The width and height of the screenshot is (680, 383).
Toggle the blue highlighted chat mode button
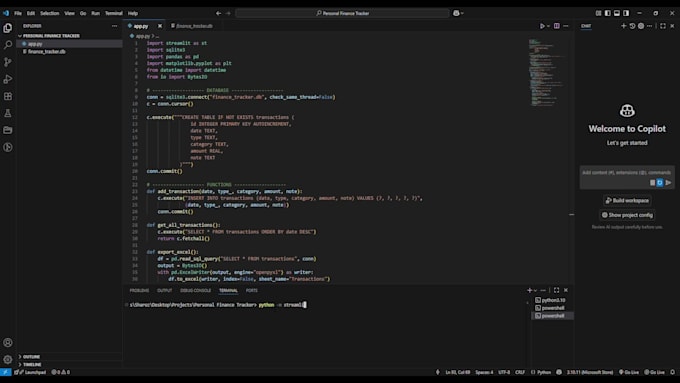pos(660,183)
